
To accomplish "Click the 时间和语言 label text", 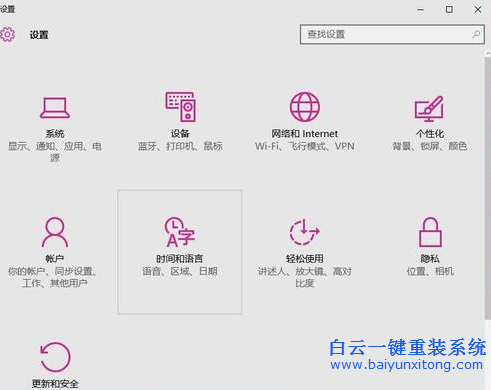I will coord(180,259).
